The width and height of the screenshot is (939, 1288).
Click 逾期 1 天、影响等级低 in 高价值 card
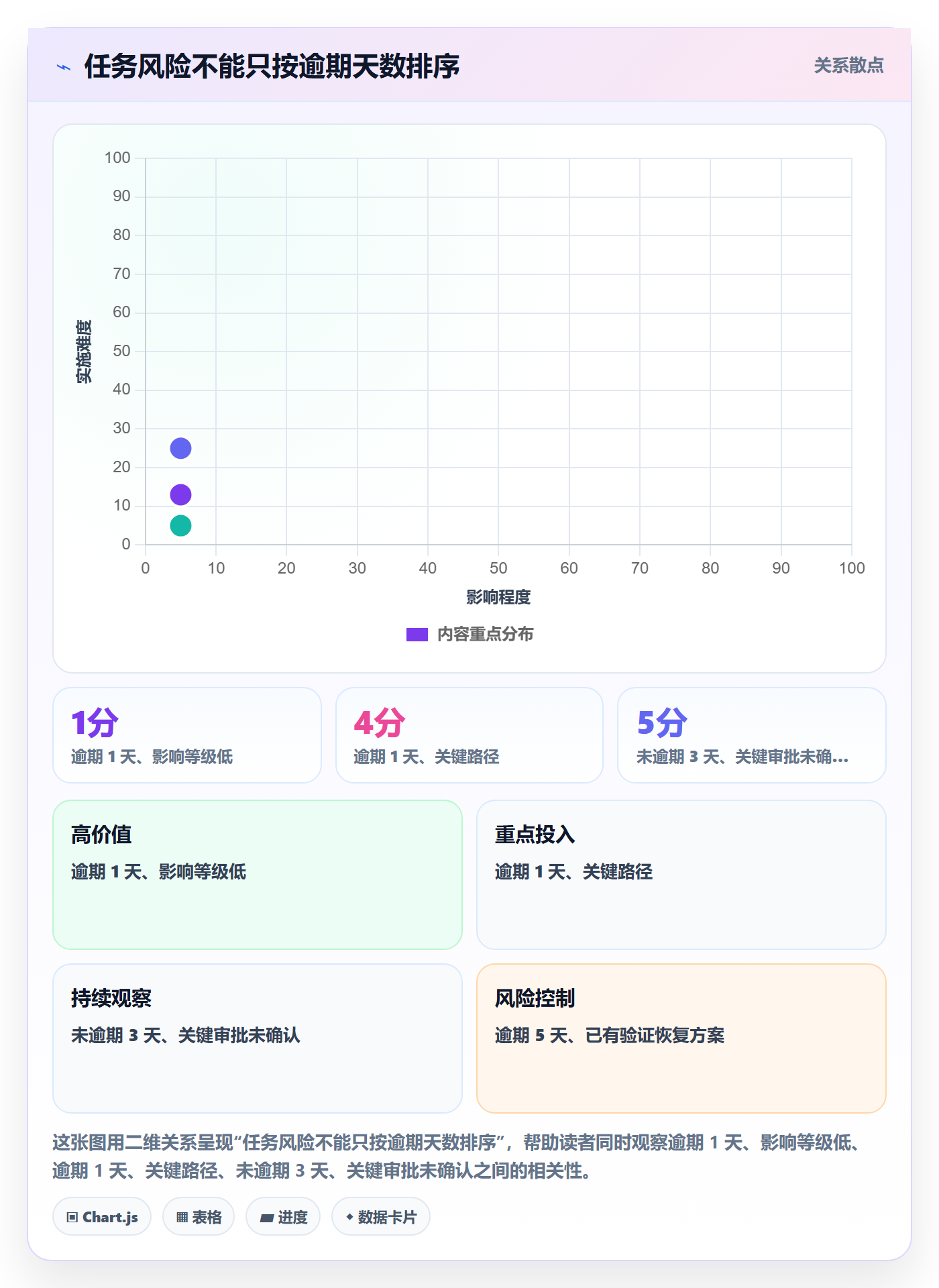click(x=159, y=871)
